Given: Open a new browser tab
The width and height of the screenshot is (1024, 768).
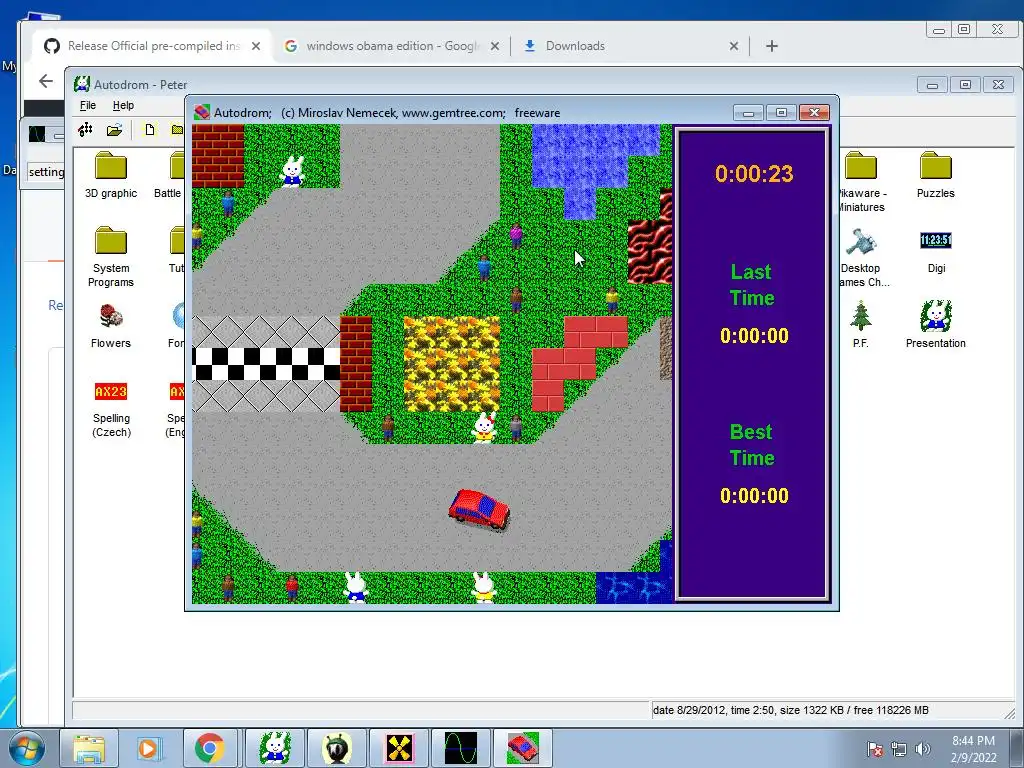Looking at the screenshot, I should pos(772,46).
